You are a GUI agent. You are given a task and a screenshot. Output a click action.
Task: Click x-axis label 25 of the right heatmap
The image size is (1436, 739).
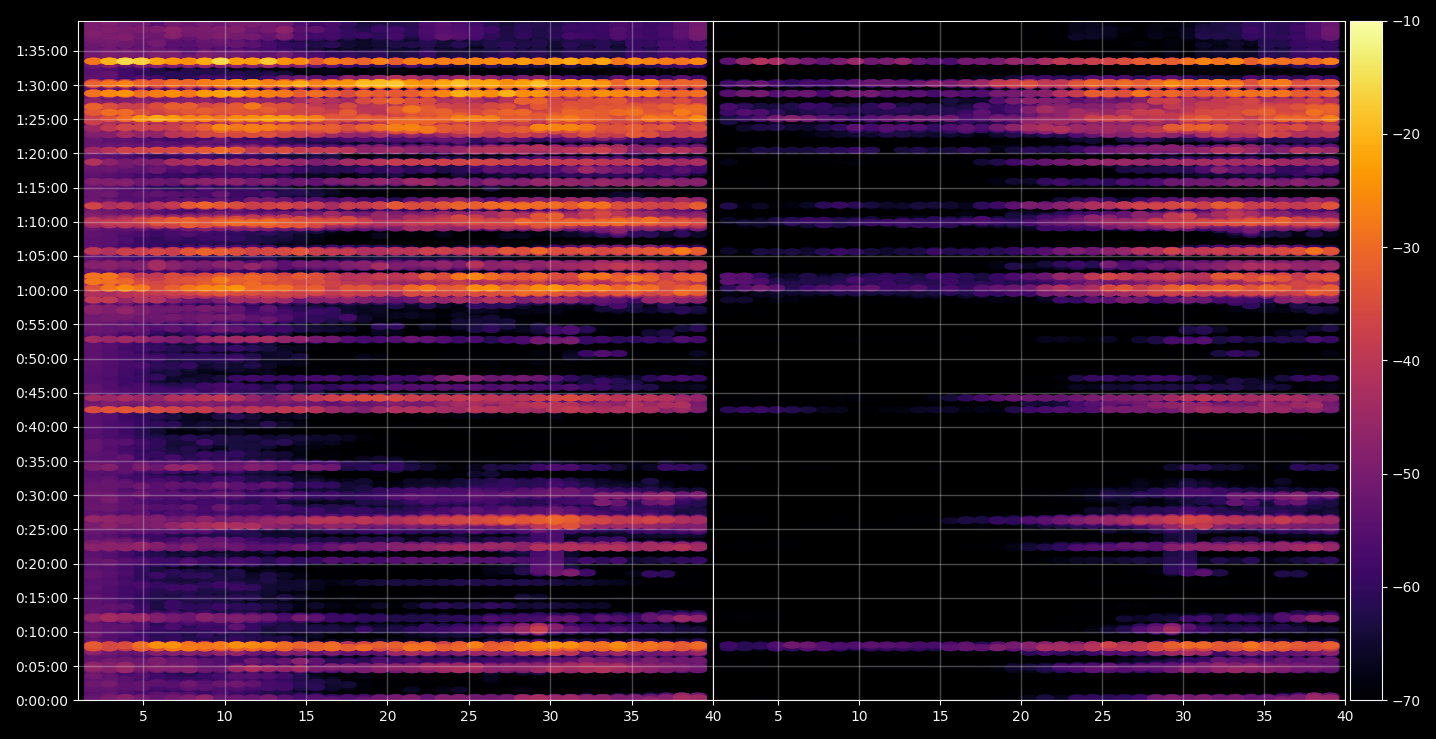(x=1102, y=716)
